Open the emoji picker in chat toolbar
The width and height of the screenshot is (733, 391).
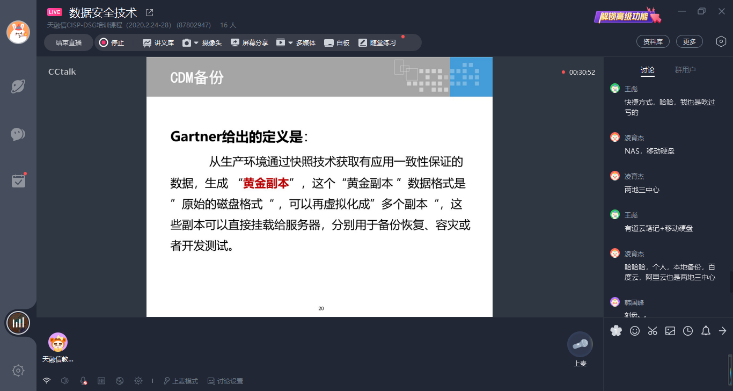coord(634,331)
